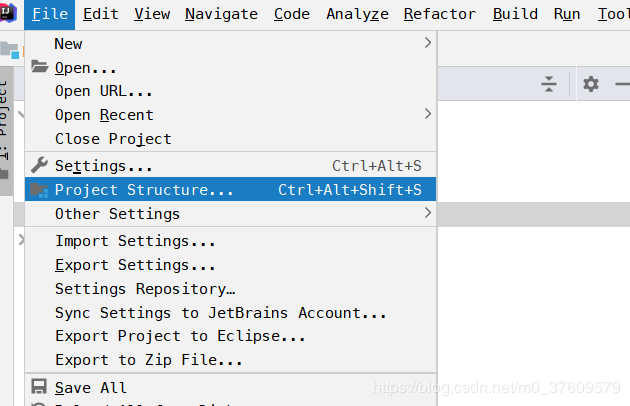Open the Navigate menu
Image resolution: width=630 pixels, height=406 pixels.
pyautogui.click(x=221, y=13)
